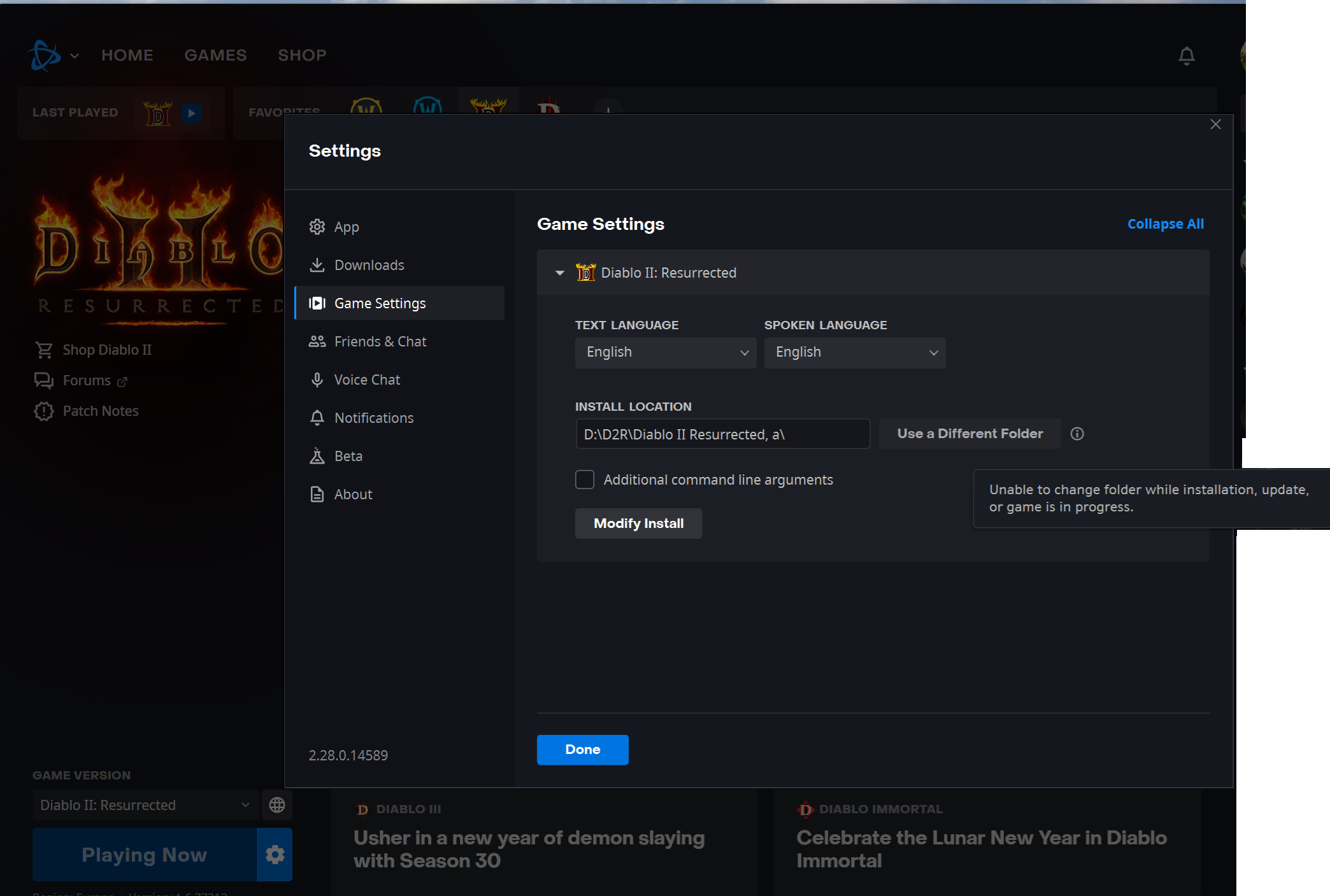The height and width of the screenshot is (896, 1330).
Task: Click the Modify Install button
Action: 638,523
